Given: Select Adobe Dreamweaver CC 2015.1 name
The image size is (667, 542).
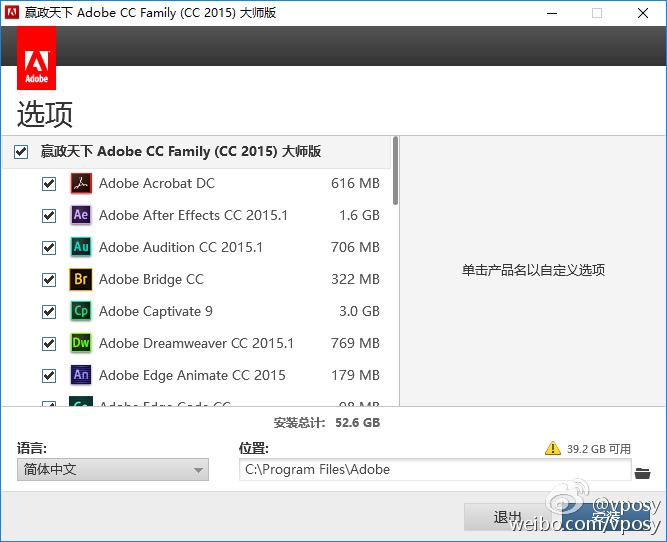Looking at the screenshot, I should coord(197,343).
